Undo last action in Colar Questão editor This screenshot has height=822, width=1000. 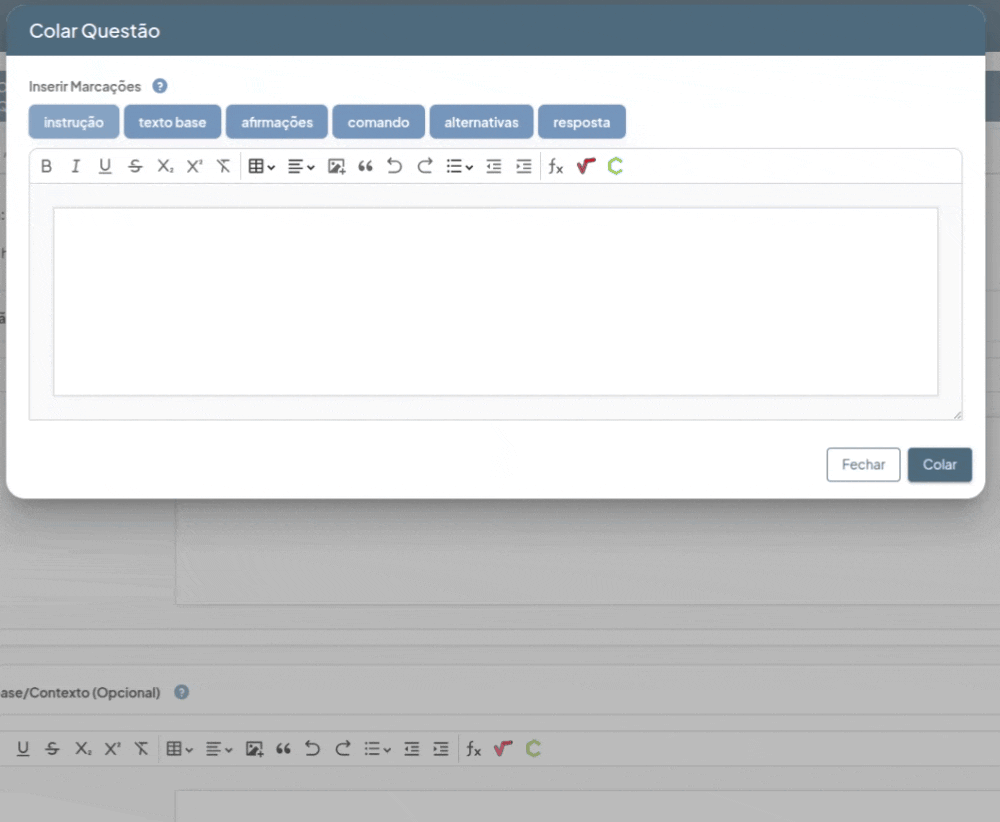coord(395,167)
